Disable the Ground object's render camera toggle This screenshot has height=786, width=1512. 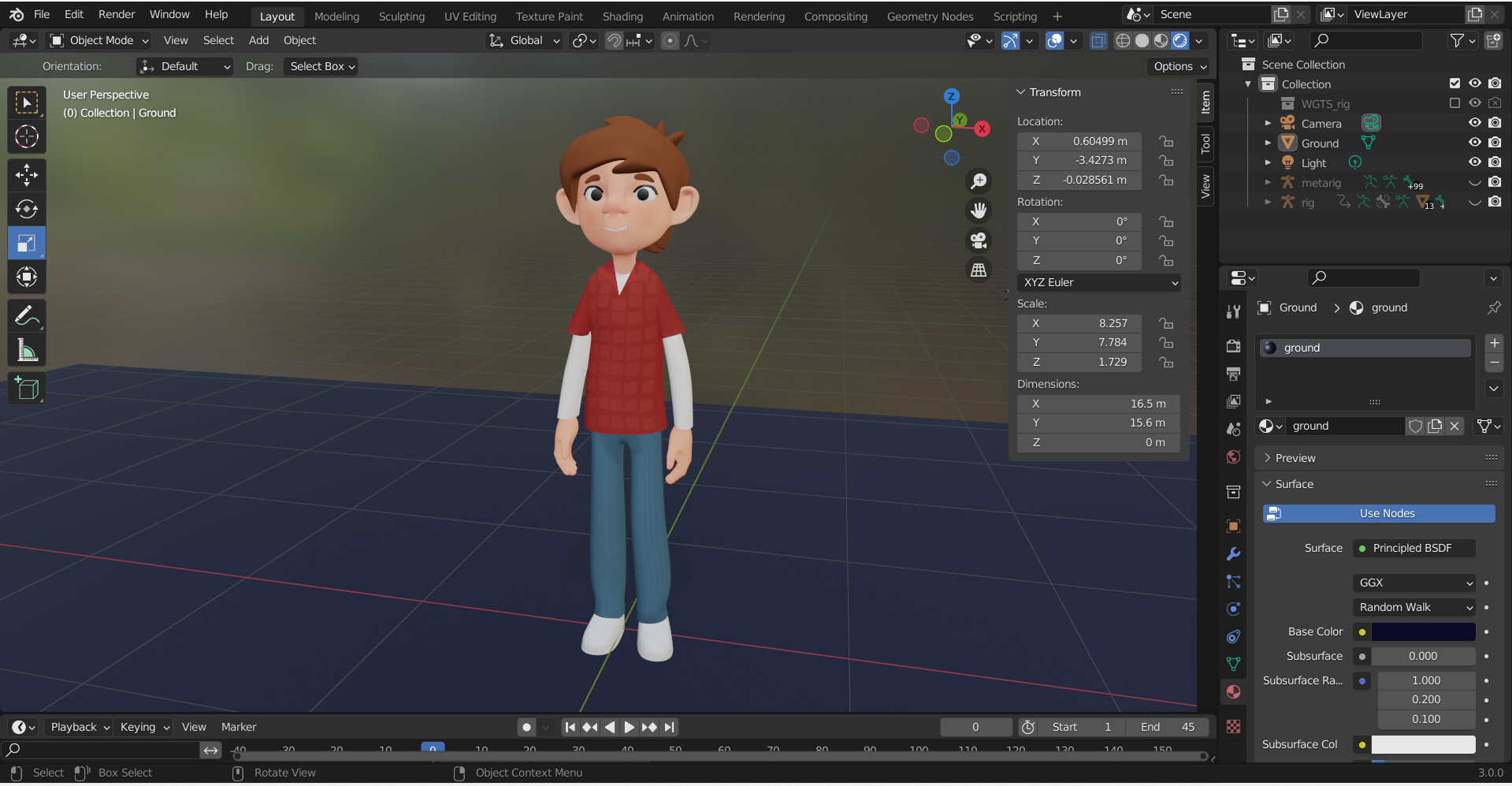pyautogui.click(x=1495, y=143)
